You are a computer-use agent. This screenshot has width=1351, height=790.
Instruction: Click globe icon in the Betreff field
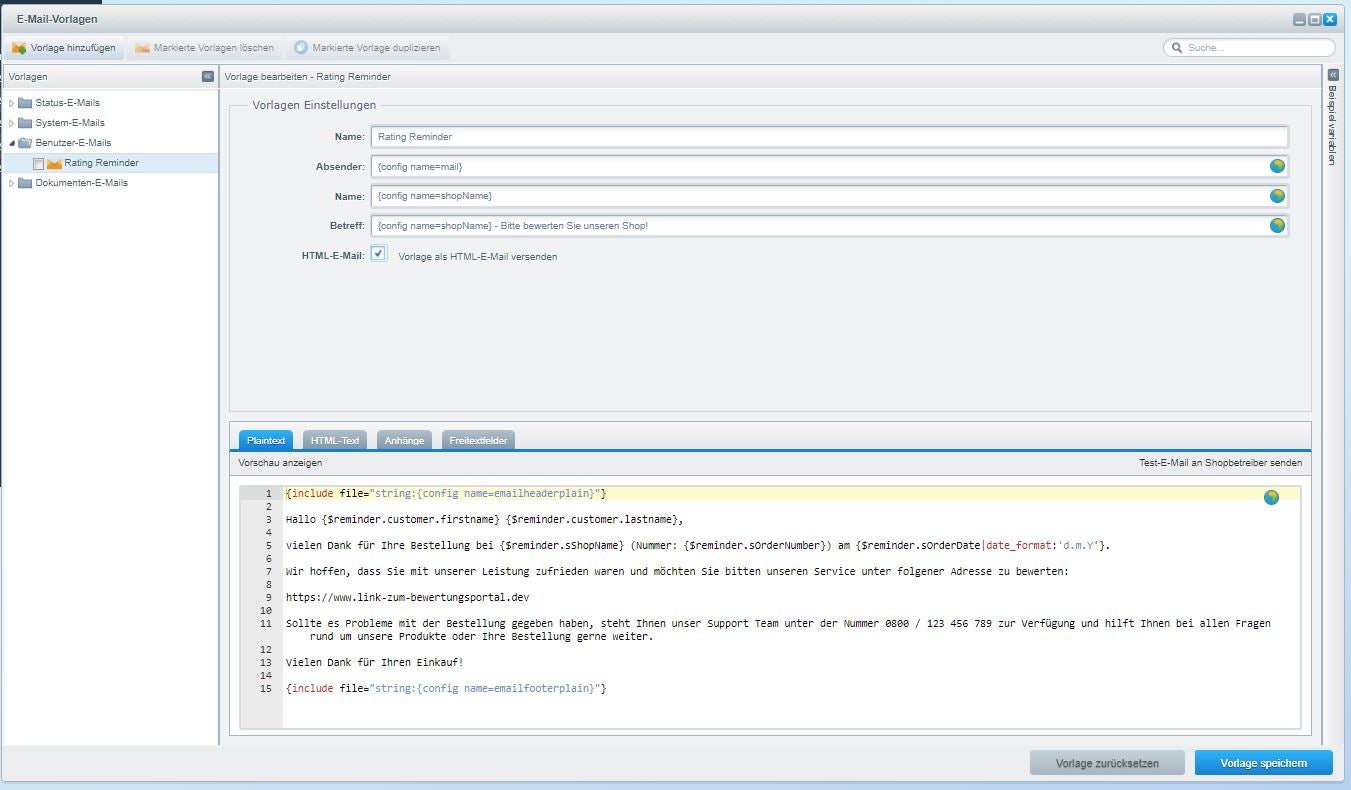1277,226
